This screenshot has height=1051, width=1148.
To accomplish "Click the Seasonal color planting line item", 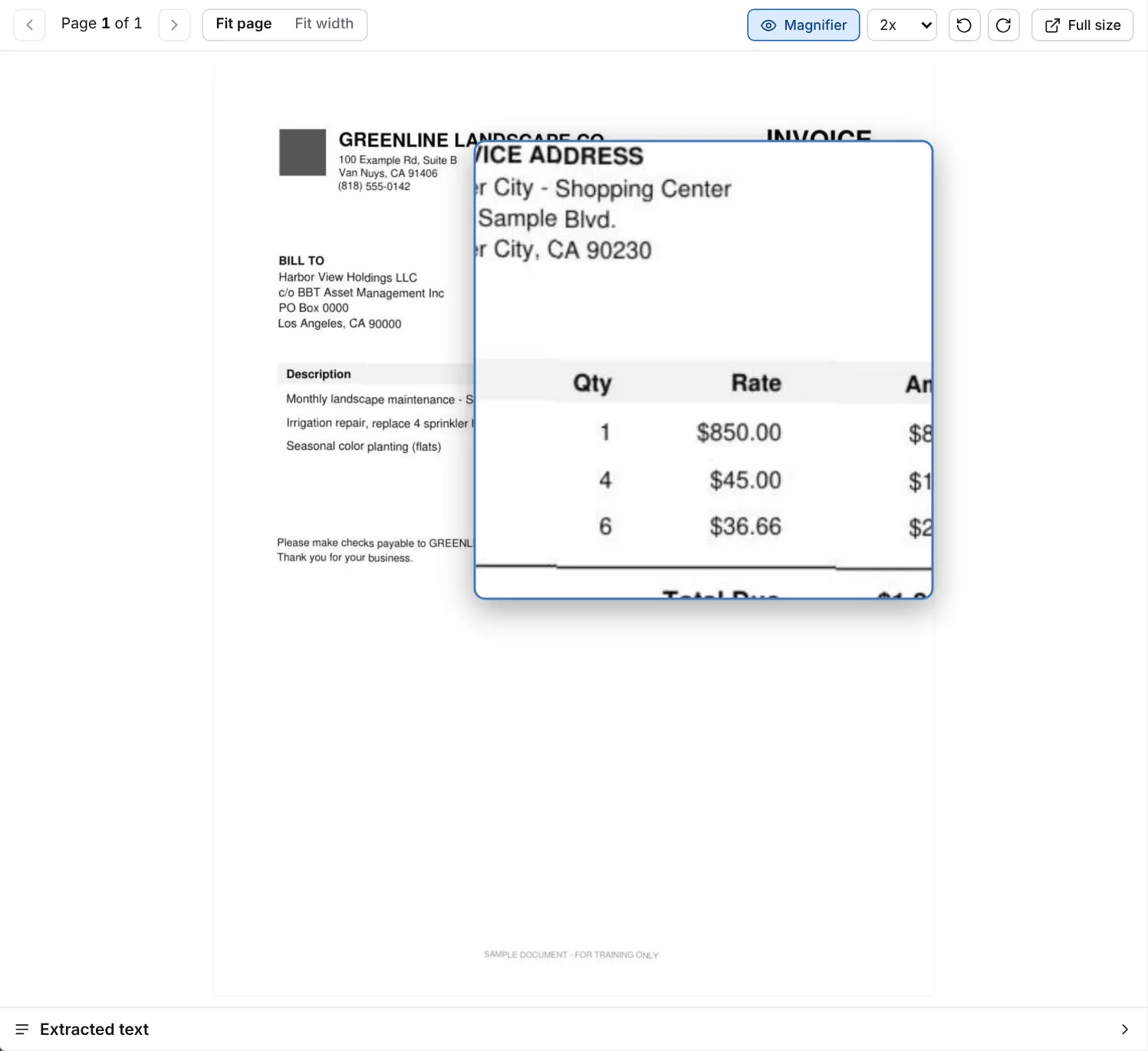I will tap(363, 446).
